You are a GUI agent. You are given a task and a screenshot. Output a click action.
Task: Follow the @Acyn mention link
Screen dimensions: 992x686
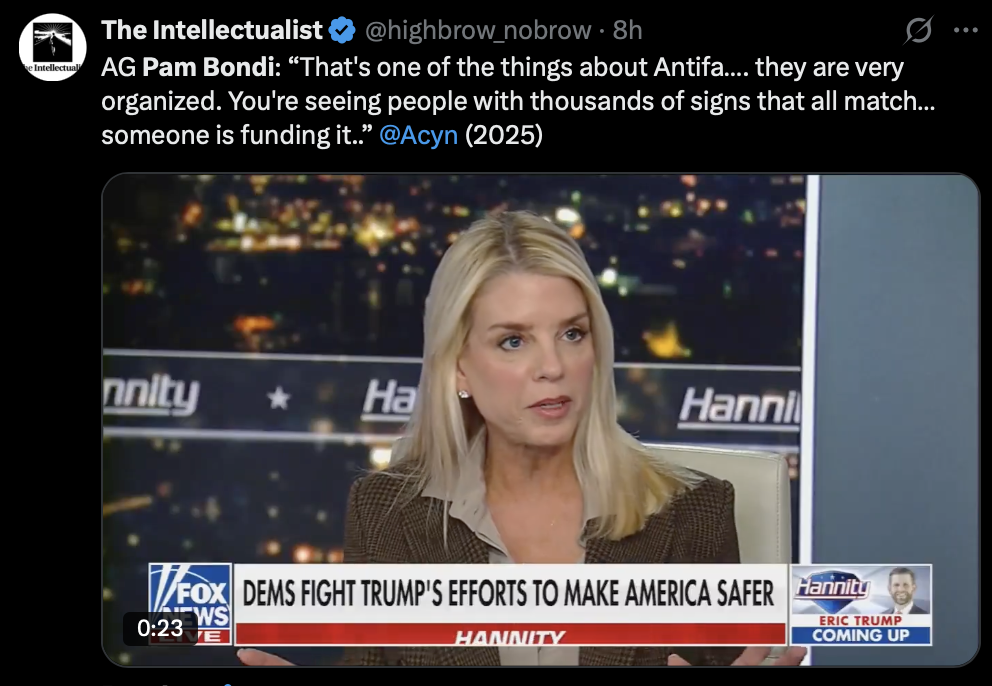click(419, 135)
